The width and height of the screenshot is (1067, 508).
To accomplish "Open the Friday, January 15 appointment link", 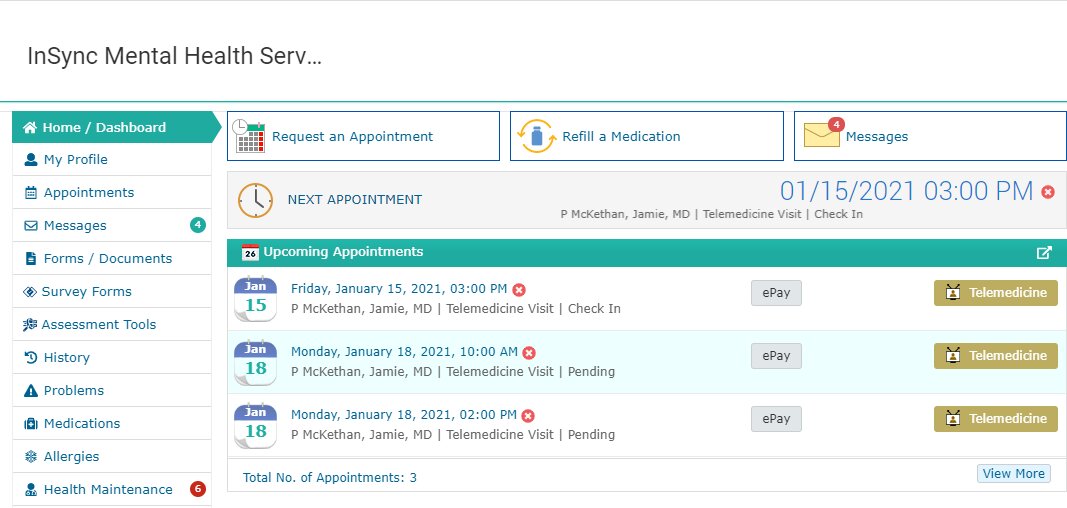I will click(399, 289).
